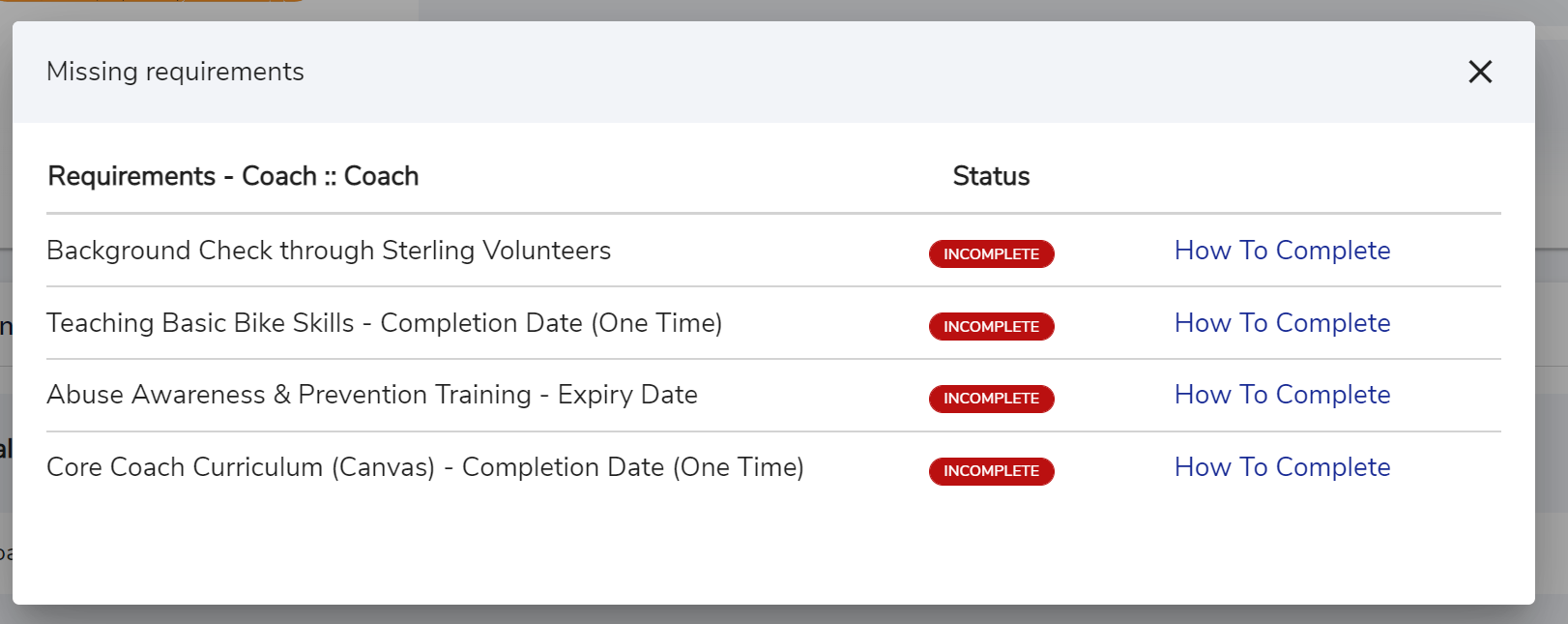The width and height of the screenshot is (1568, 624).
Task: Click the INCOMPLETE badge for Teaching Basic Bike Skills
Action: click(991, 326)
